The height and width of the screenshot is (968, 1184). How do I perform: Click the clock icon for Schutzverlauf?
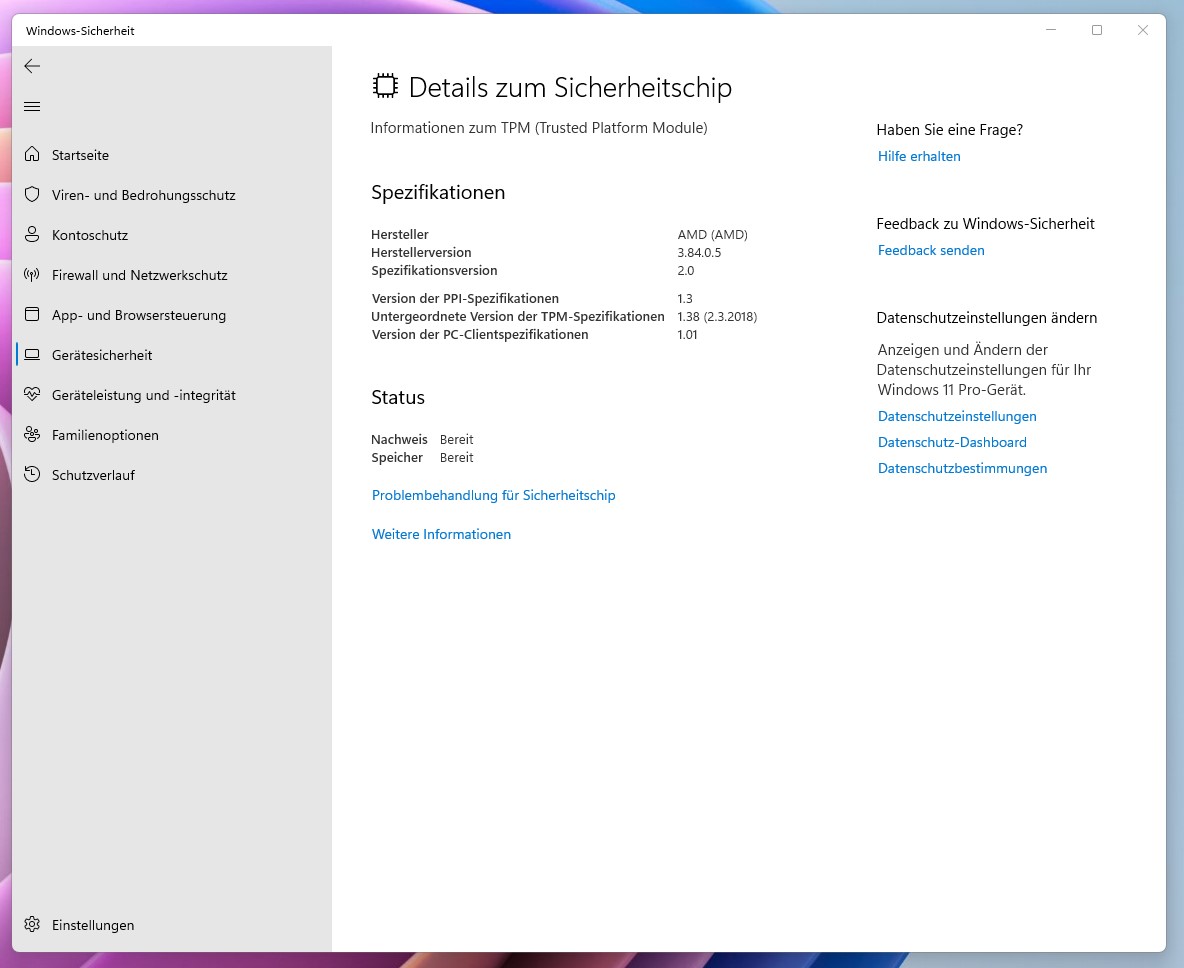pyautogui.click(x=32, y=474)
